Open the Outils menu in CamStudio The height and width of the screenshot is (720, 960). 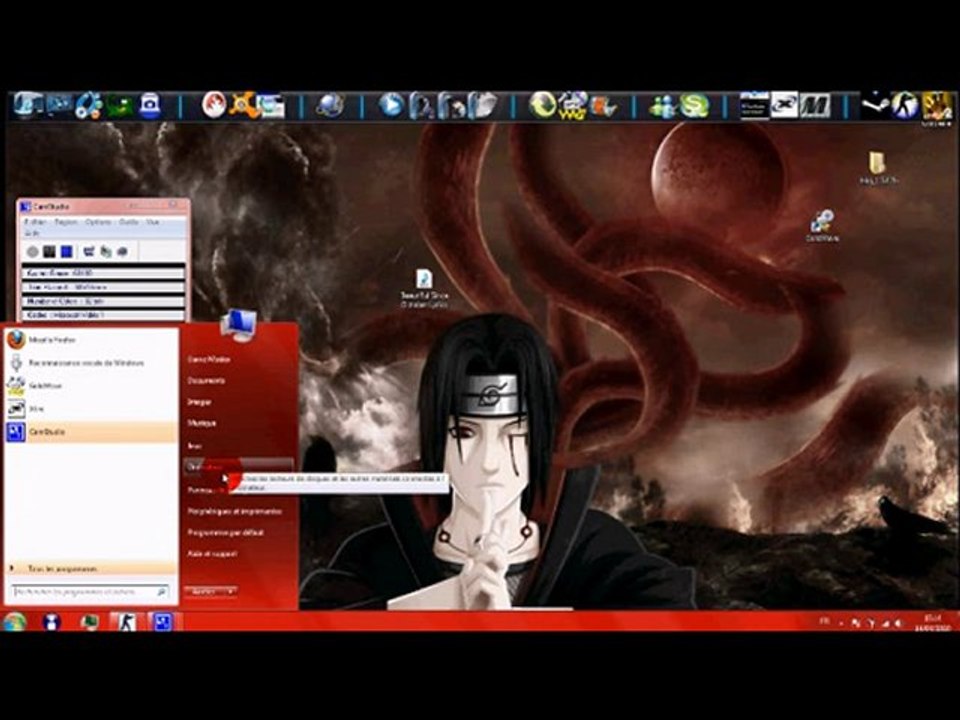click(x=129, y=222)
